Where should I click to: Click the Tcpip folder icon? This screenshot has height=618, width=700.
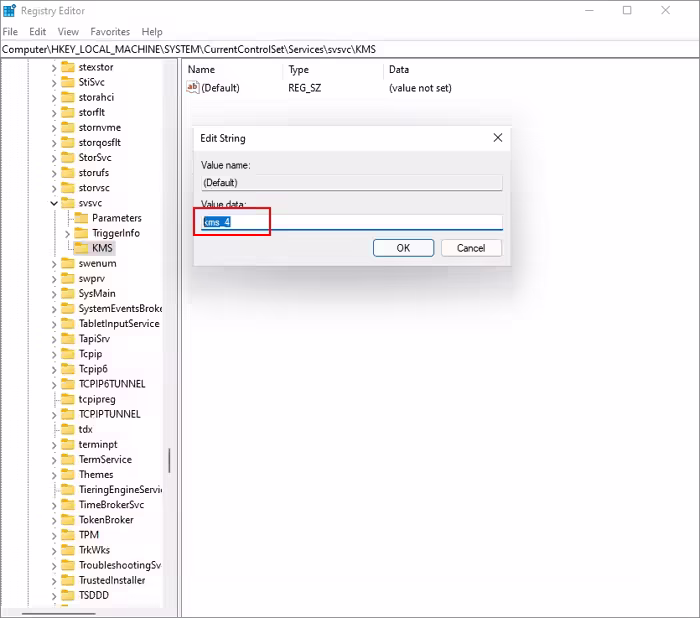click(67, 354)
